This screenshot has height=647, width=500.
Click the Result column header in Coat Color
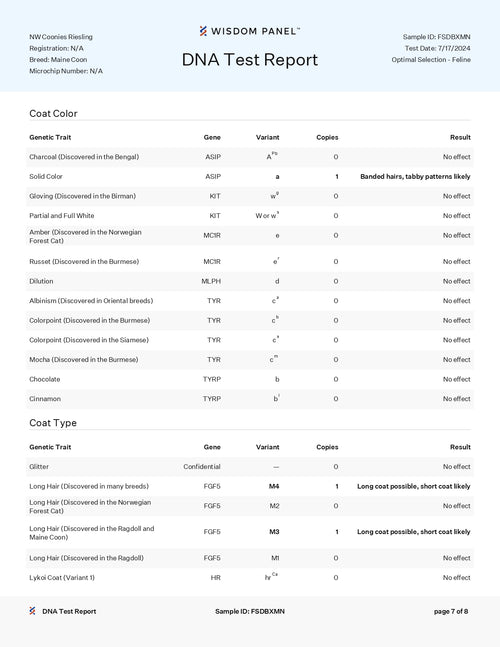[x=460, y=137]
